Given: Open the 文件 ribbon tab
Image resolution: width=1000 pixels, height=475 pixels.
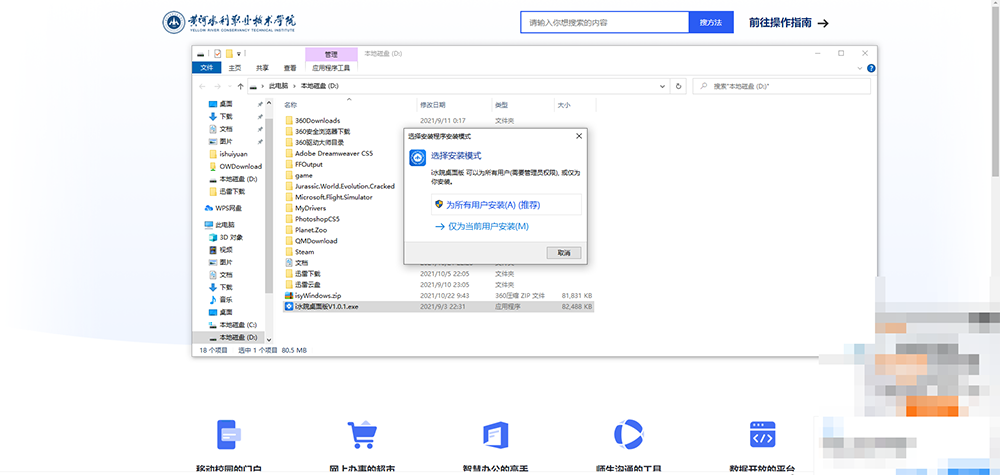Looking at the screenshot, I should pos(207,68).
